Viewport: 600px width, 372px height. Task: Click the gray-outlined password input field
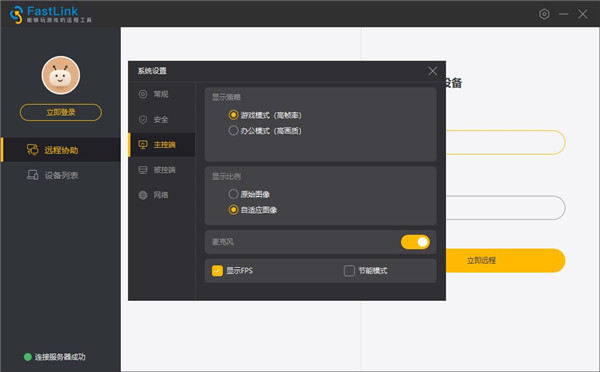tap(505, 207)
